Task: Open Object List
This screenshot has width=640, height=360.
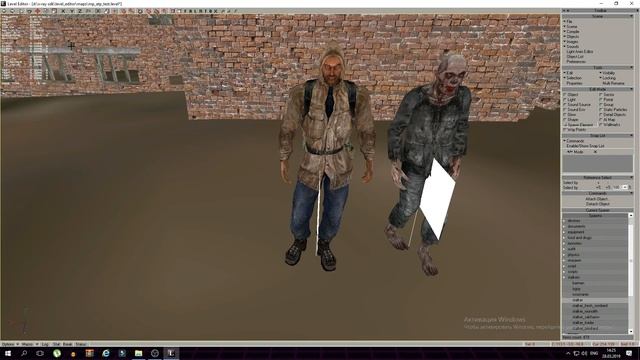Action: [575, 56]
